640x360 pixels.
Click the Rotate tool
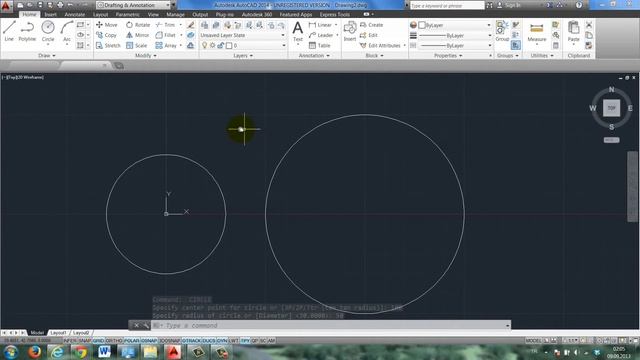coord(138,25)
